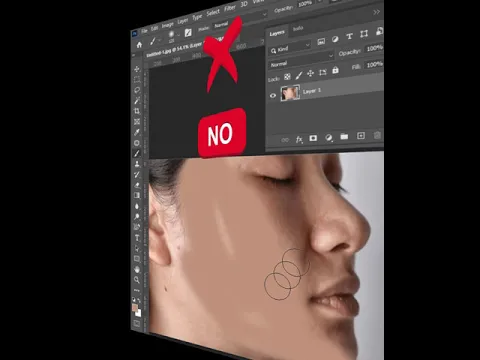Click the Add layer mask icon

[x=313, y=138]
